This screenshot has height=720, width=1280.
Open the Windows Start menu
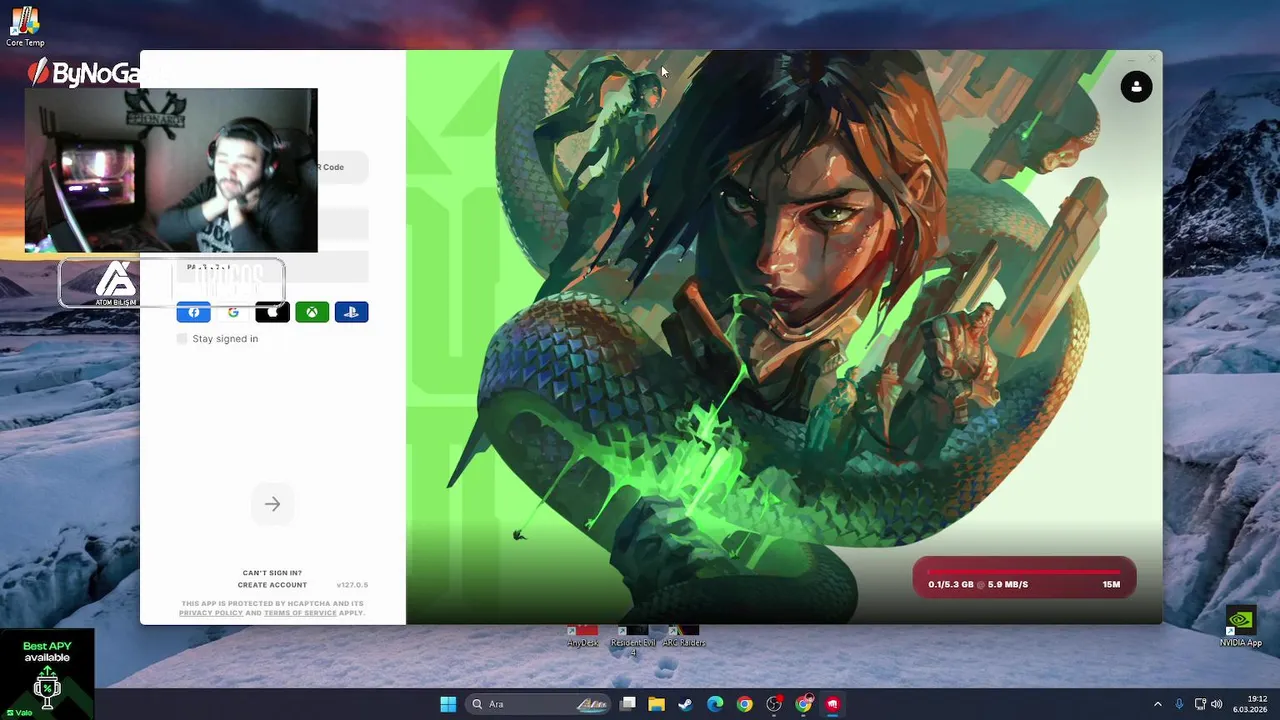[448, 704]
